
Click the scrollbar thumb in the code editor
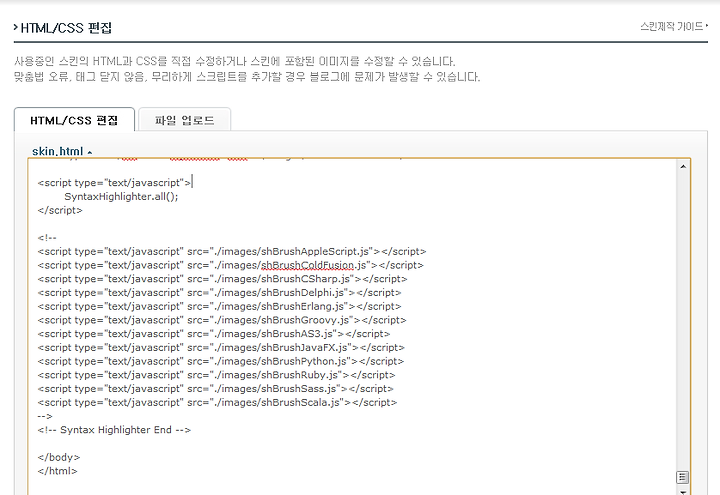pos(683,478)
